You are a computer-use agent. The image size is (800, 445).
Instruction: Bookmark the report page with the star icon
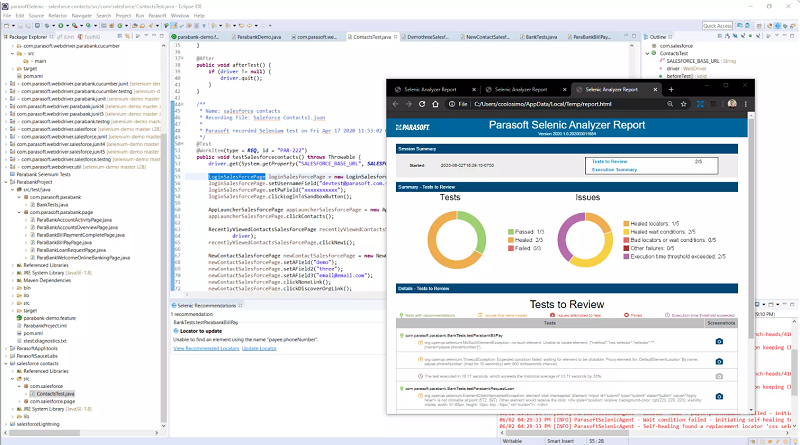(684, 104)
